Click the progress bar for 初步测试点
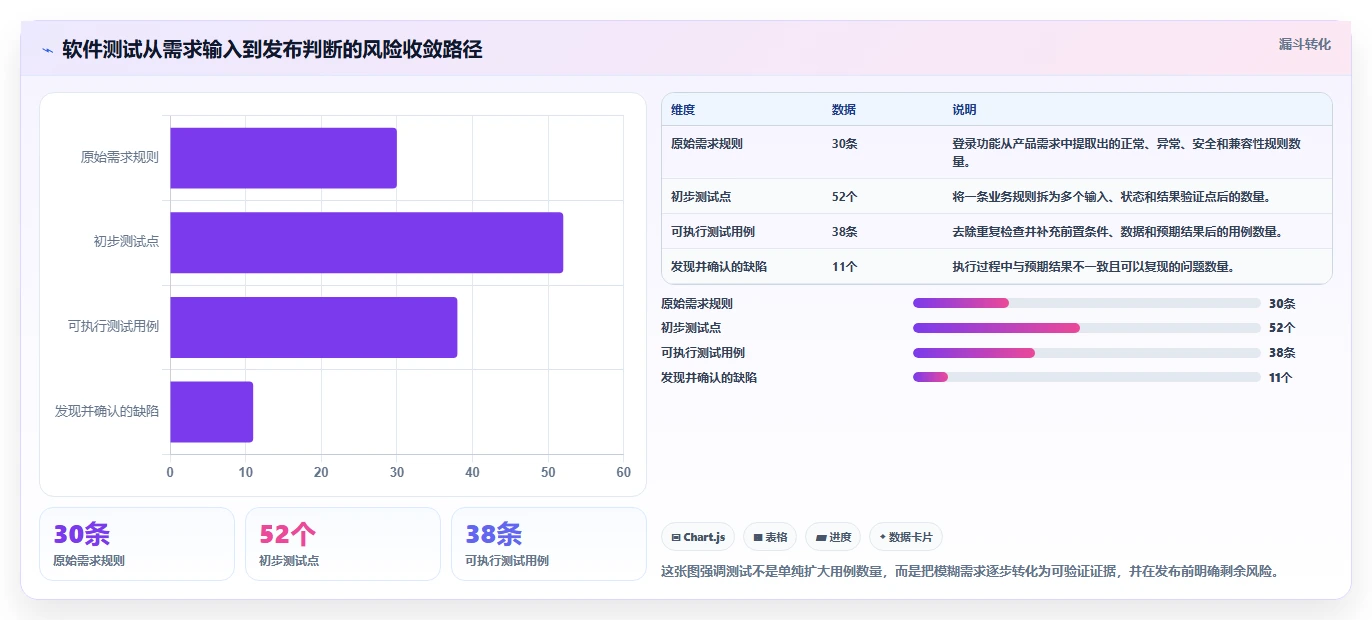1372x620 pixels. tap(1086, 328)
